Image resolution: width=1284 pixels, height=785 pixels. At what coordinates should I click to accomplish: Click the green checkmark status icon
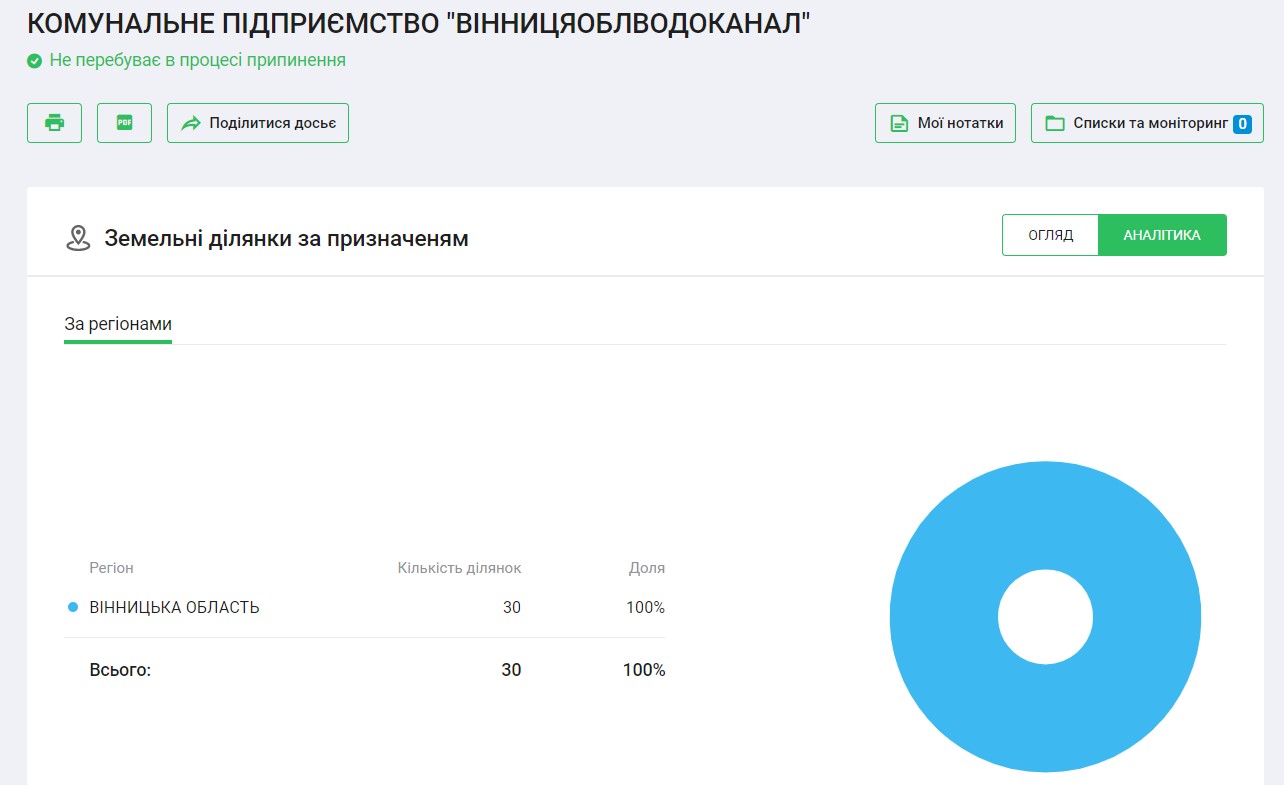click(x=34, y=61)
